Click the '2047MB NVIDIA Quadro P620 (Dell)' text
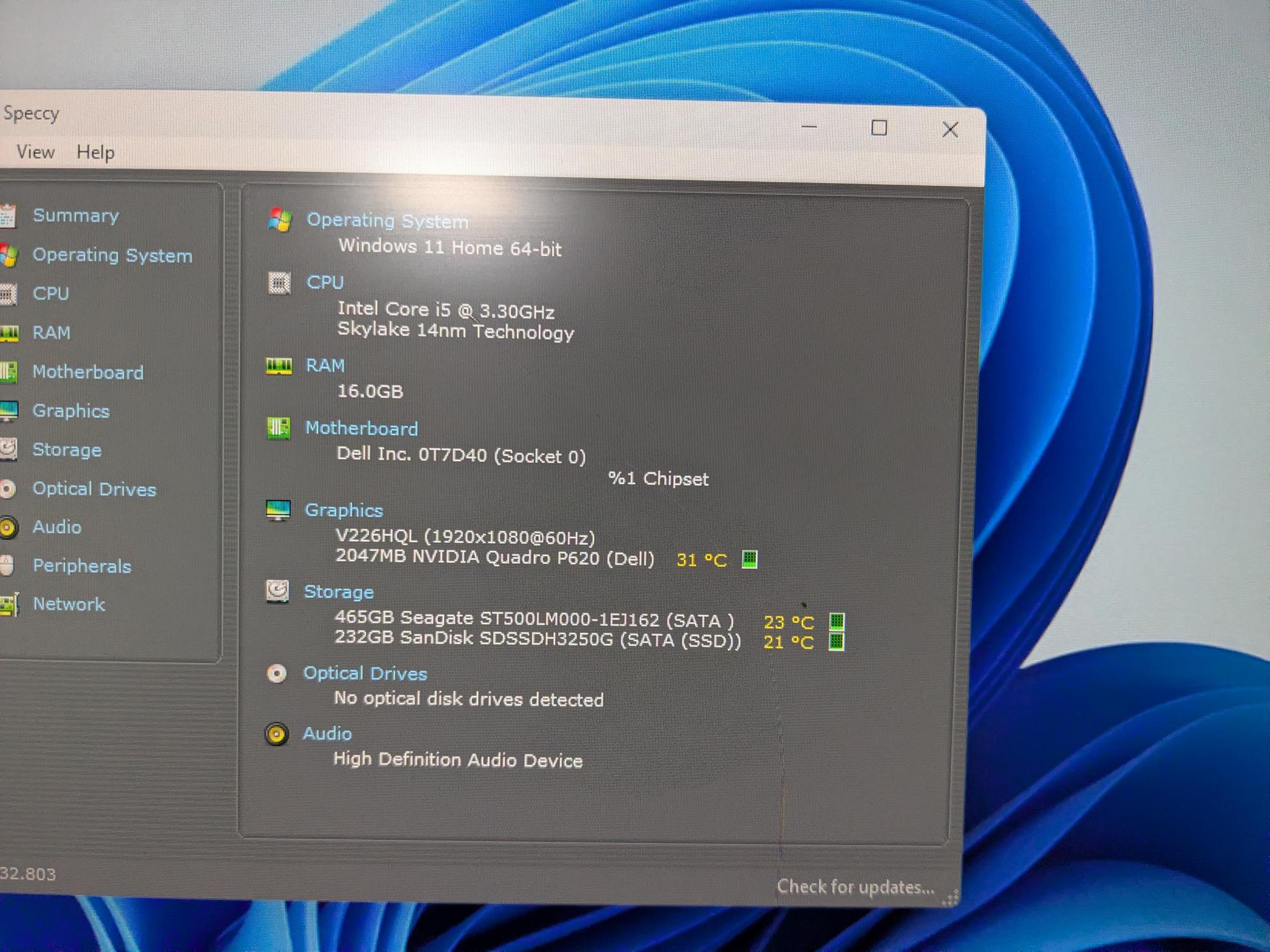This screenshot has width=1270, height=952. point(495,557)
